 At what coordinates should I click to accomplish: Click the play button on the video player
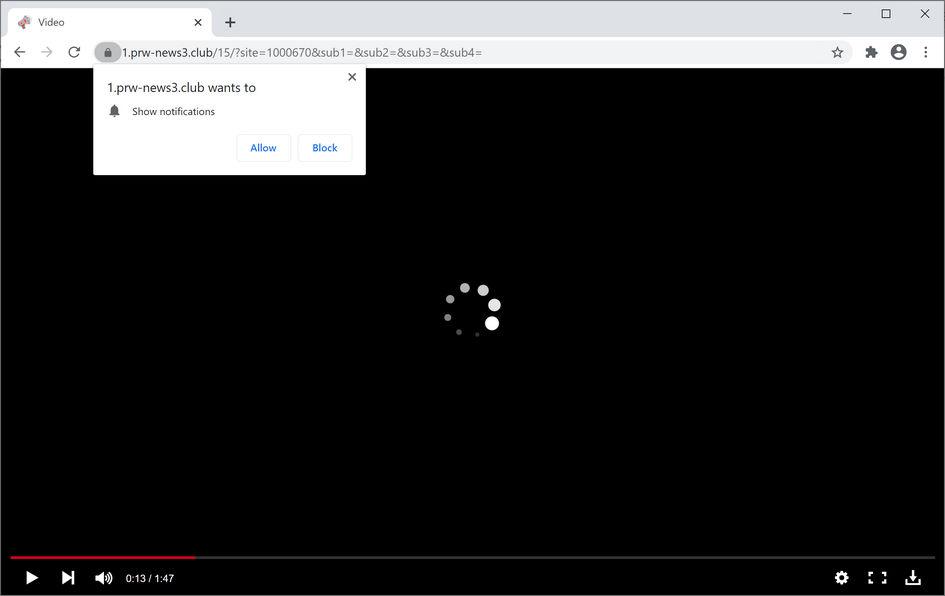click(31, 578)
